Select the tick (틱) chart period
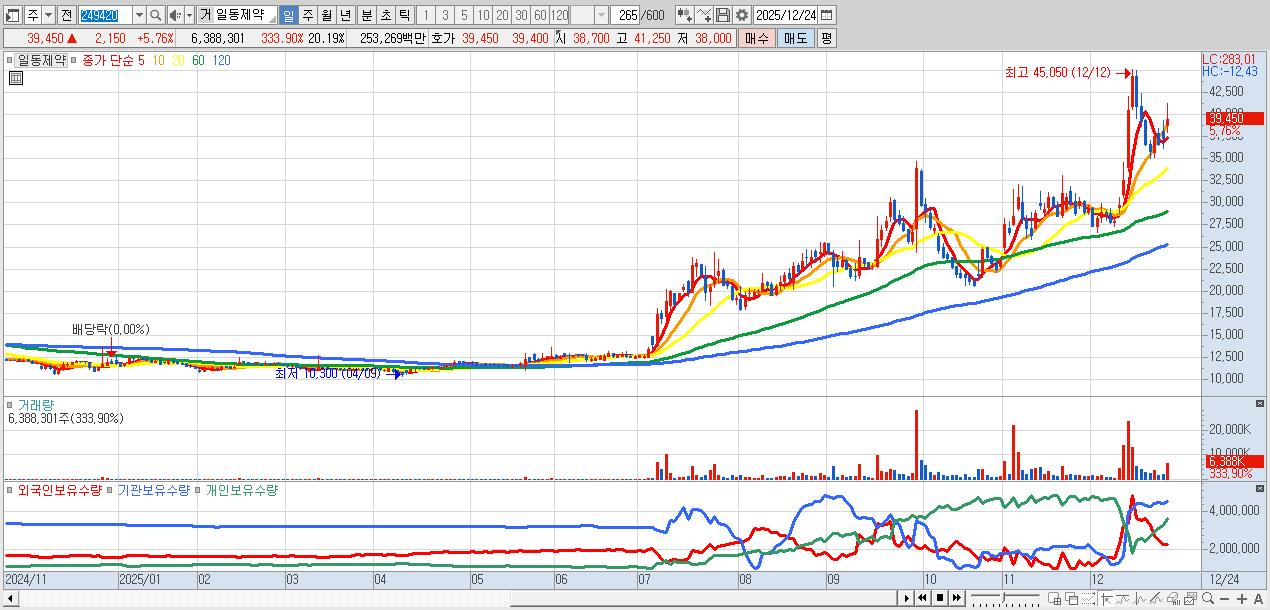Screen dimensions: 1270x610 (405, 15)
